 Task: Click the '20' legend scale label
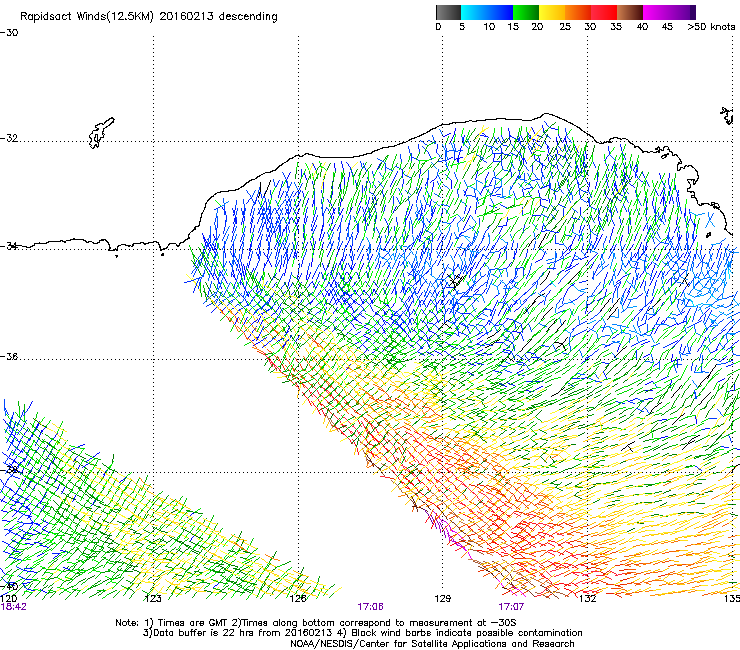pyautogui.click(x=537, y=27)
